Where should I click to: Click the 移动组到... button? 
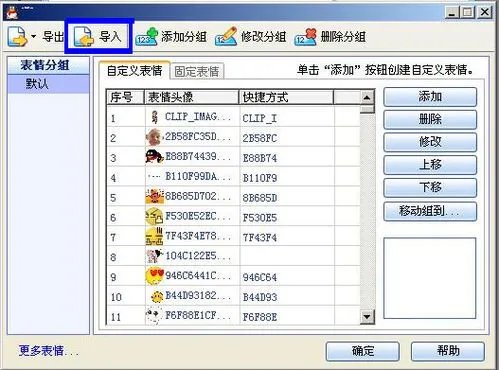[x=430, y=211]
